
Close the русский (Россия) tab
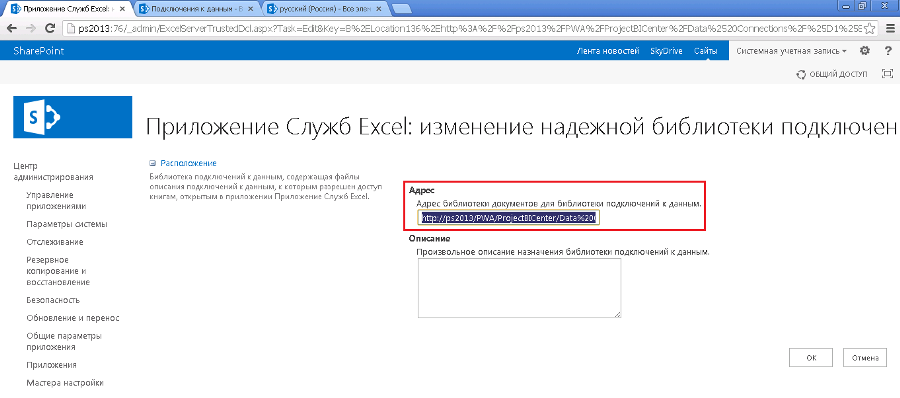379,9
